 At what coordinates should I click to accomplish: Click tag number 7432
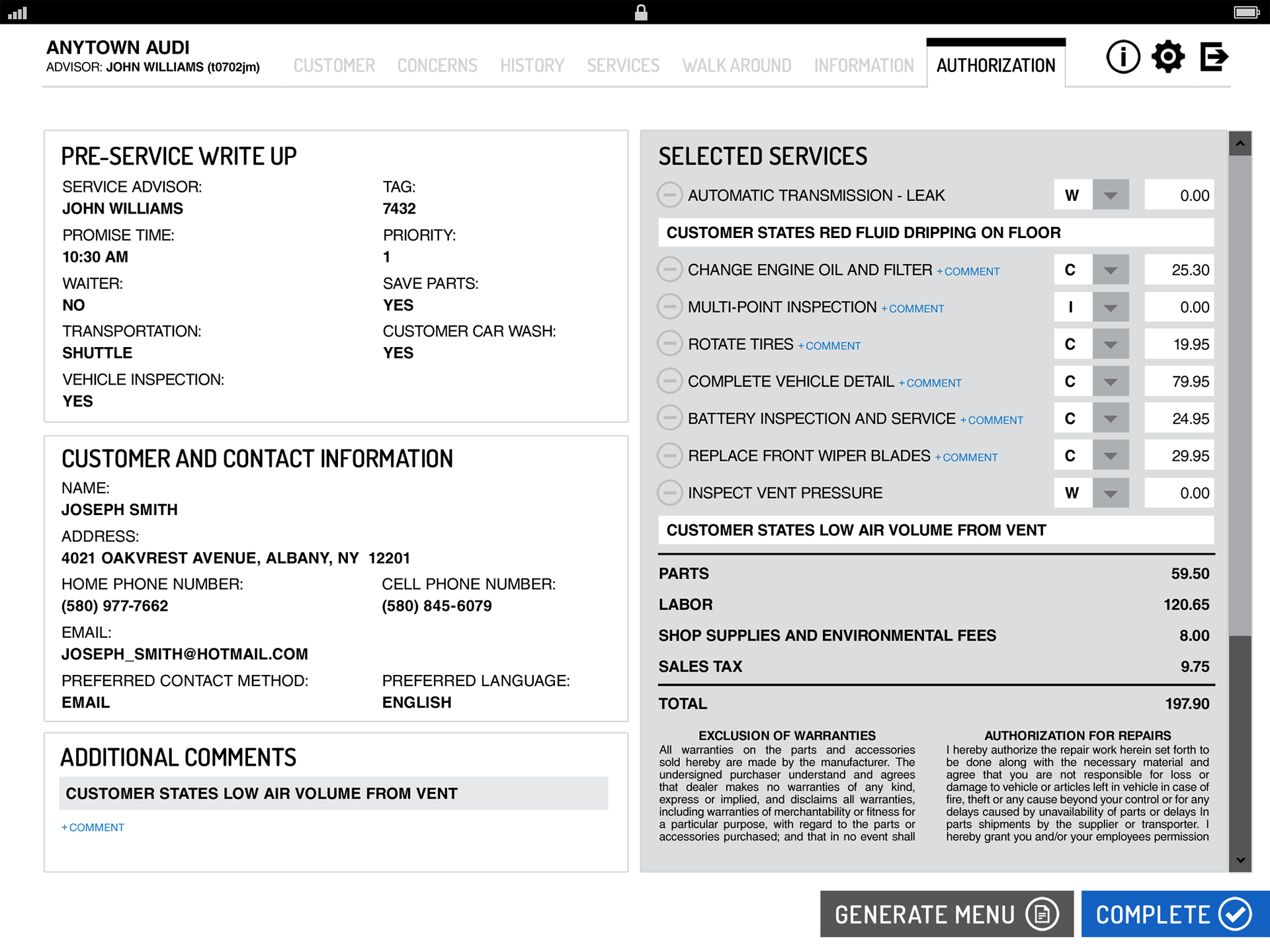399,208
